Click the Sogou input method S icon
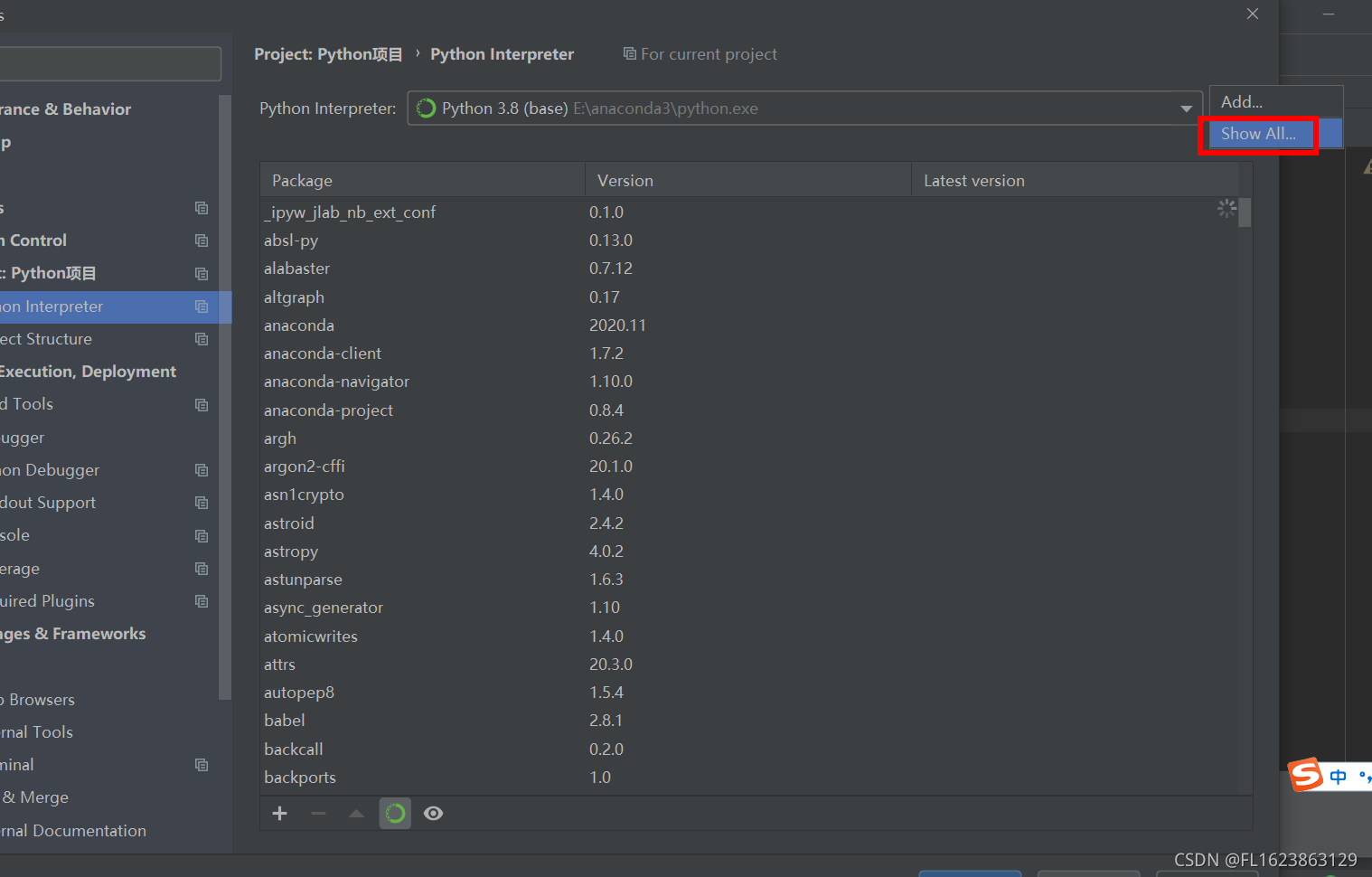This screenshot has height=877, width=1372. click(1306, 775)
